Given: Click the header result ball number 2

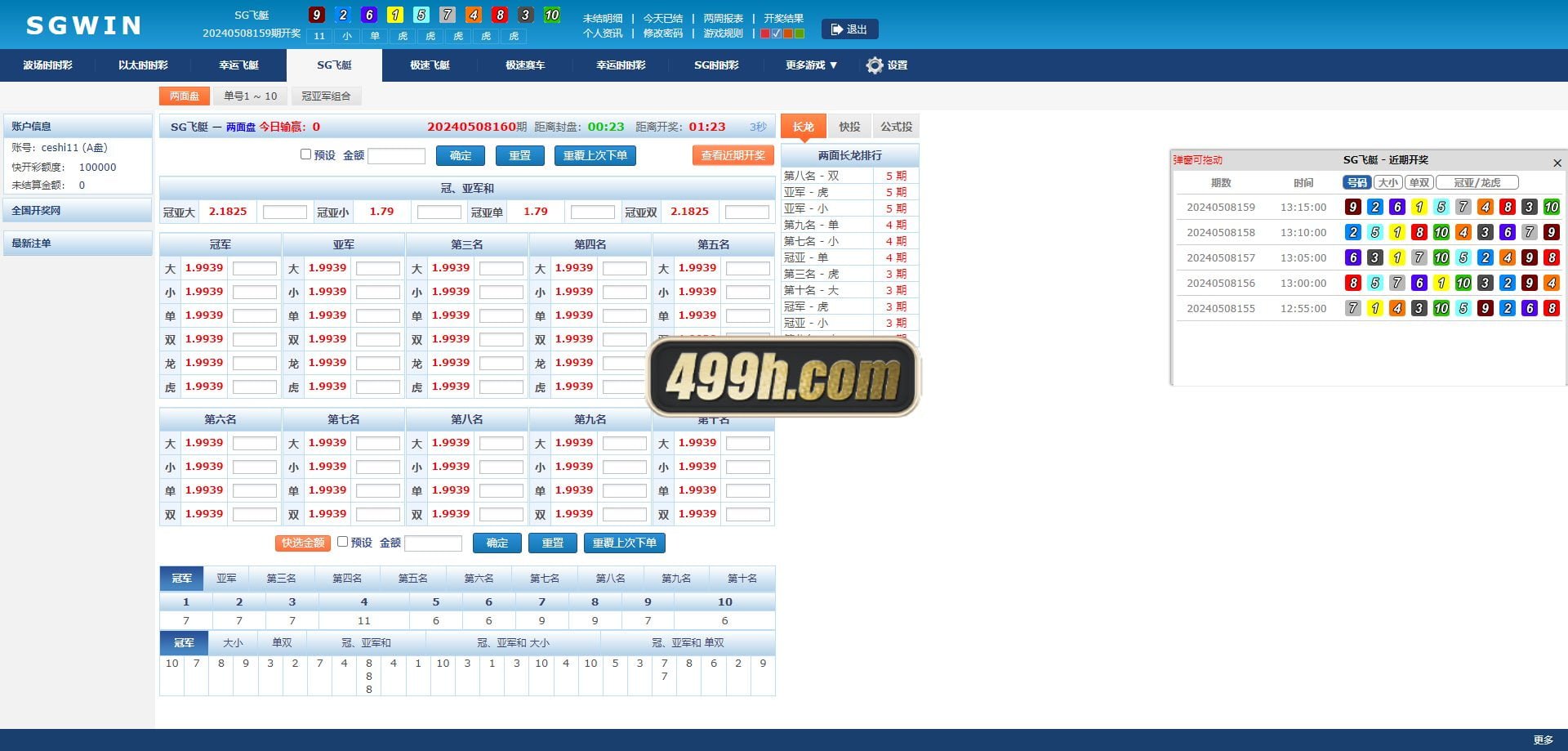Looking at the screenshot, I should tap(343, 15).
